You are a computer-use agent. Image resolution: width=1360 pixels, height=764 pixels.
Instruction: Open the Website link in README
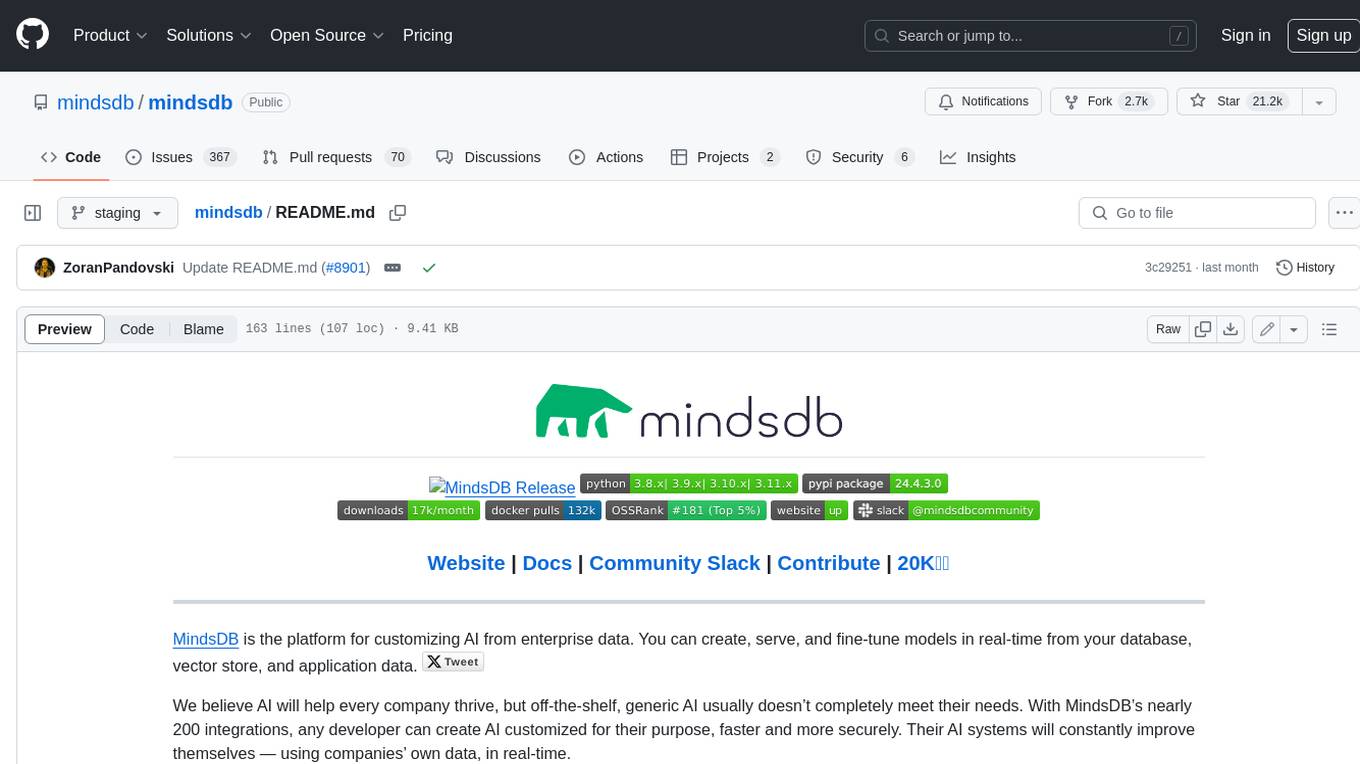pyautogui.click(x=466, y=563)
